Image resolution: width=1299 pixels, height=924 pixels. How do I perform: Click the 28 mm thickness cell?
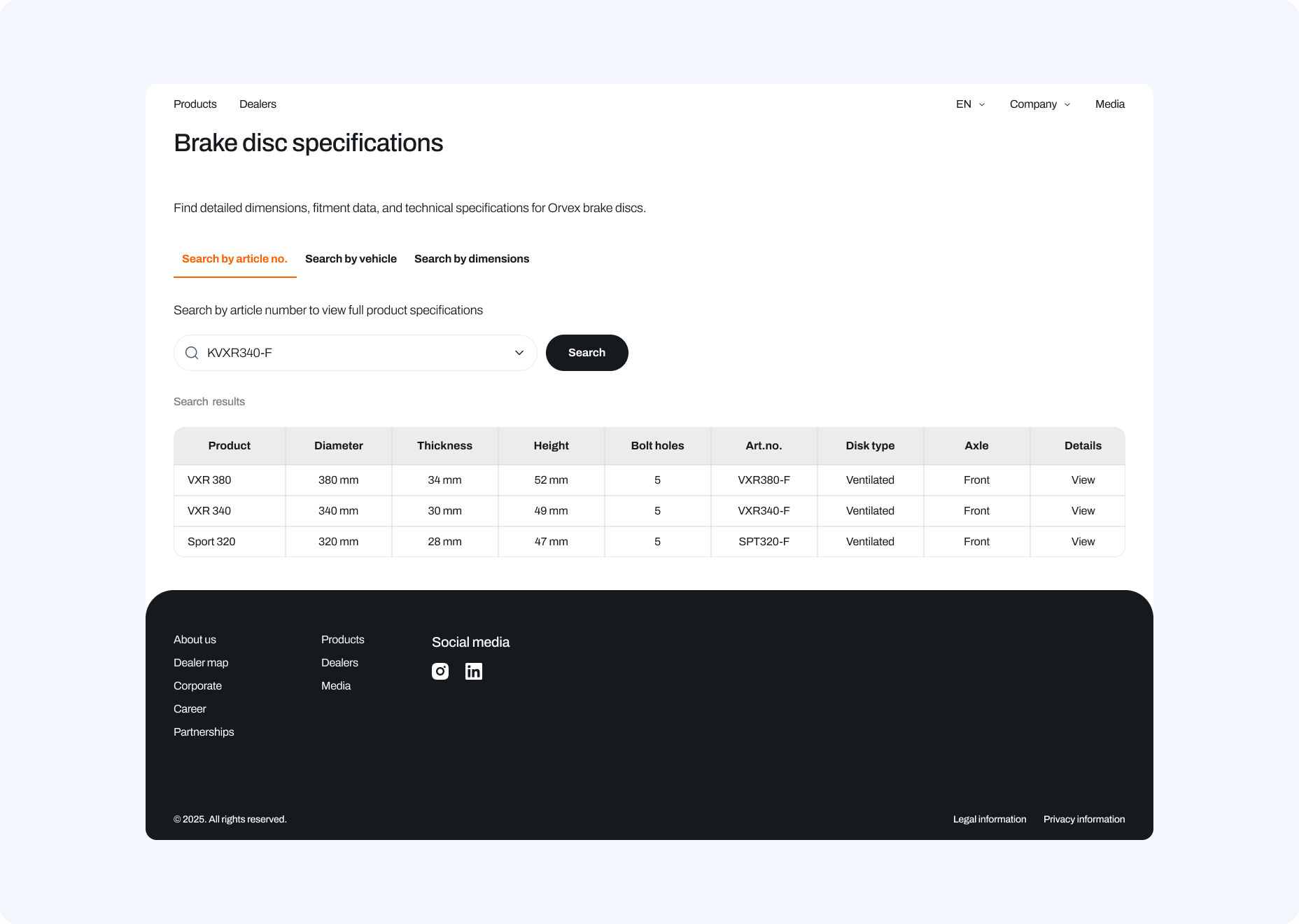tap(445, 542)
